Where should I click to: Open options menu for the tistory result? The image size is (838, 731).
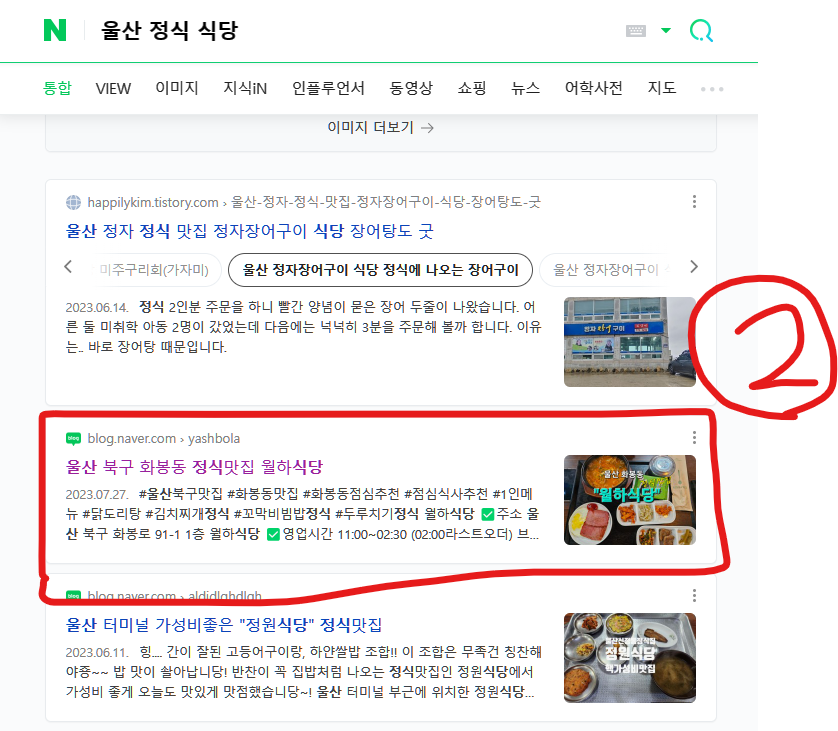pos(694,201)
